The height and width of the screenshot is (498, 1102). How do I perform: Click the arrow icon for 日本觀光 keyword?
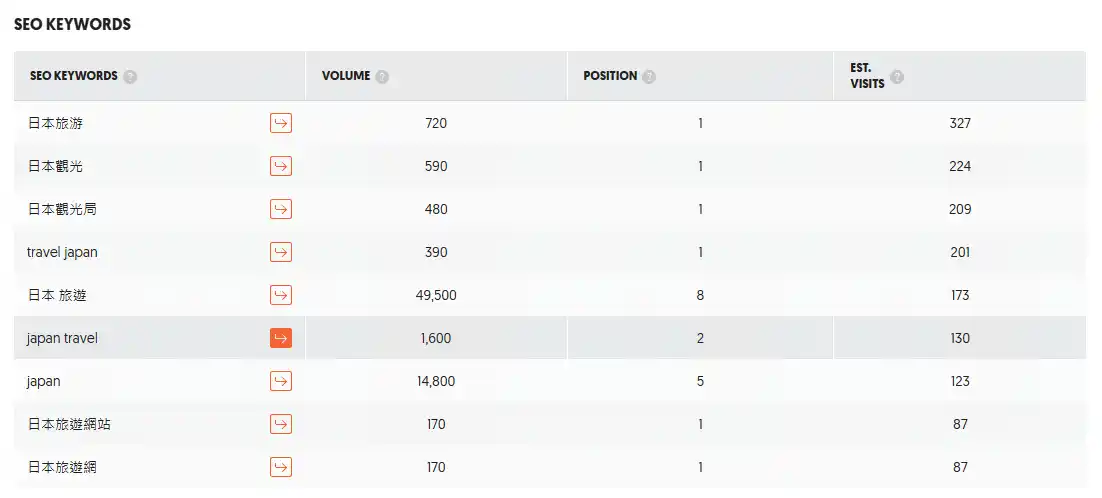point(281,166)
